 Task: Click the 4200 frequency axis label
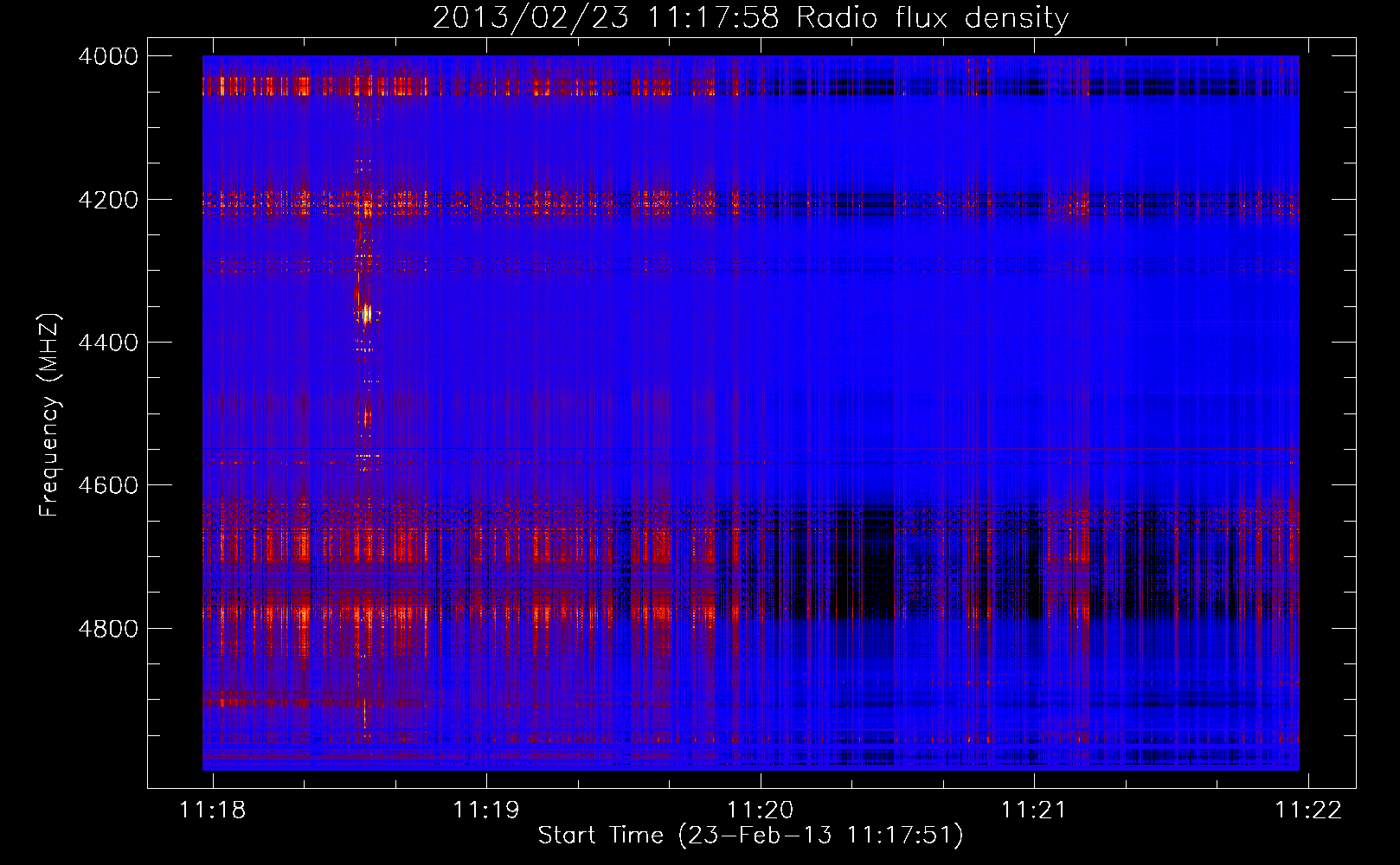[x=107, y=200]
